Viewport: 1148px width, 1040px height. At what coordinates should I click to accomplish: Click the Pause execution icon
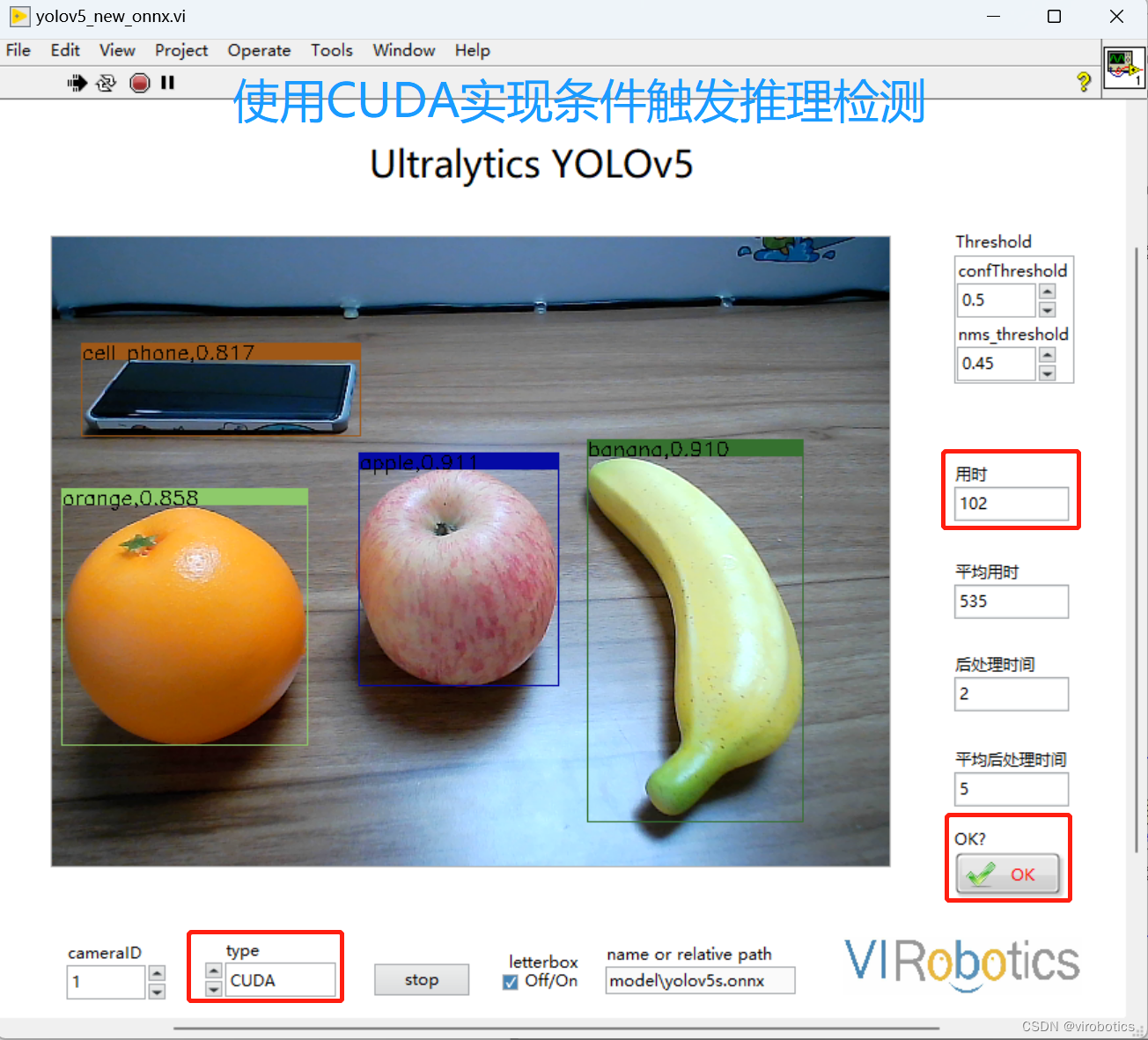click(x=167, y=83)
